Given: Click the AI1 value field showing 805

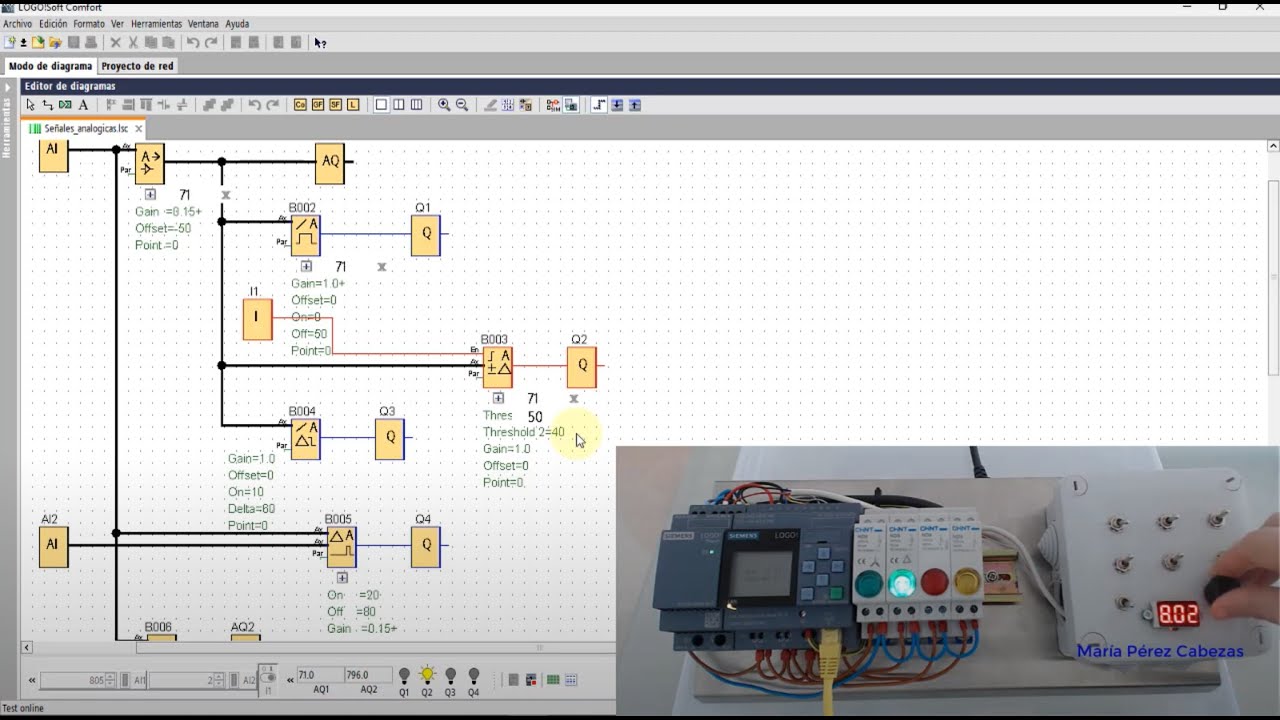Looking at the screenshot, I should 72,680.
